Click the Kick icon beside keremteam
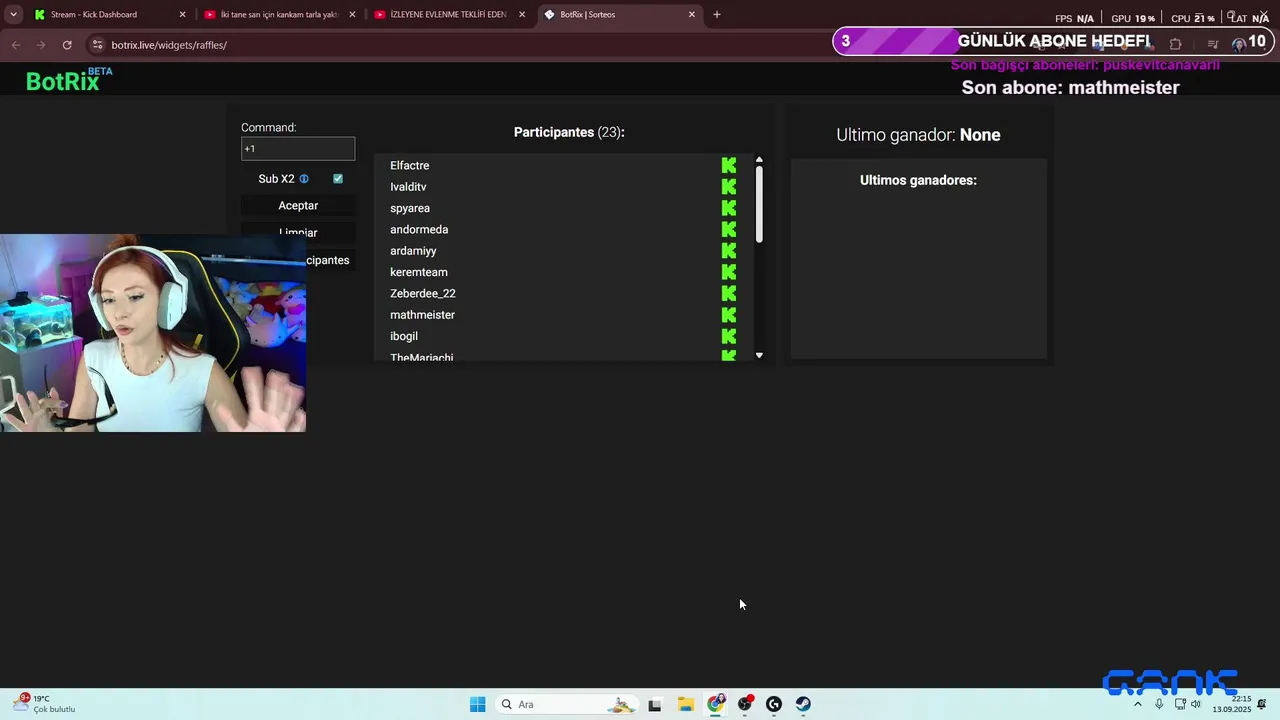The image size is (1280, 720). [729, 272]
